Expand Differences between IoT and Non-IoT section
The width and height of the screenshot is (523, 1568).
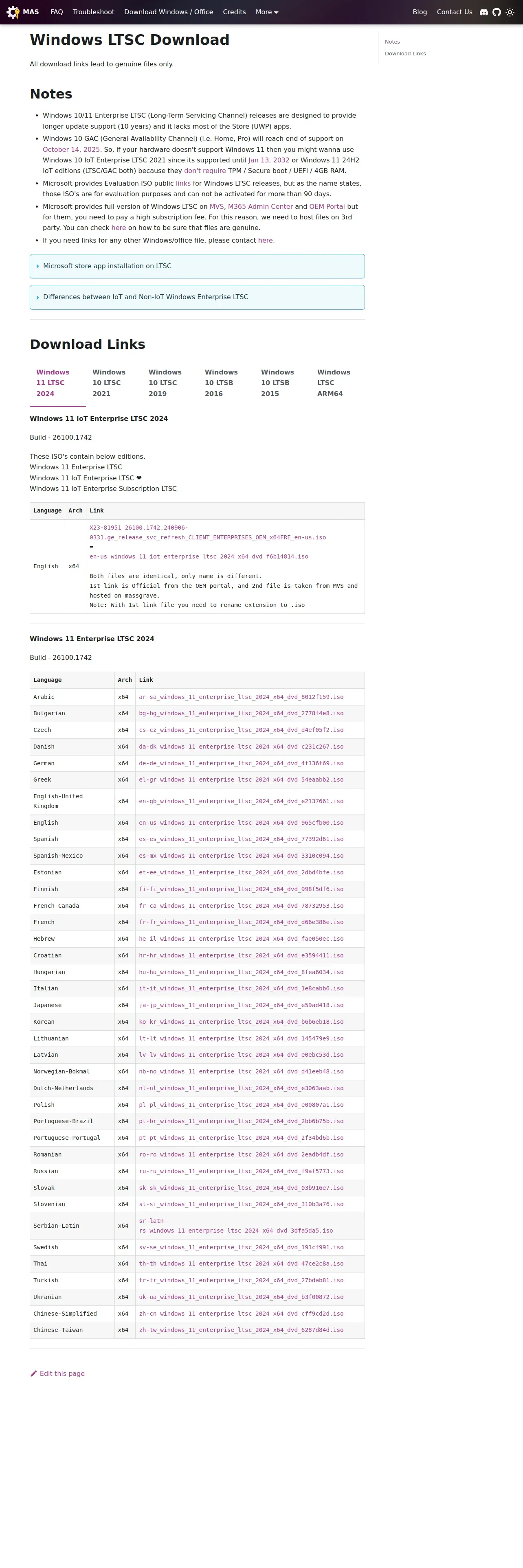(x=197, y=297)
